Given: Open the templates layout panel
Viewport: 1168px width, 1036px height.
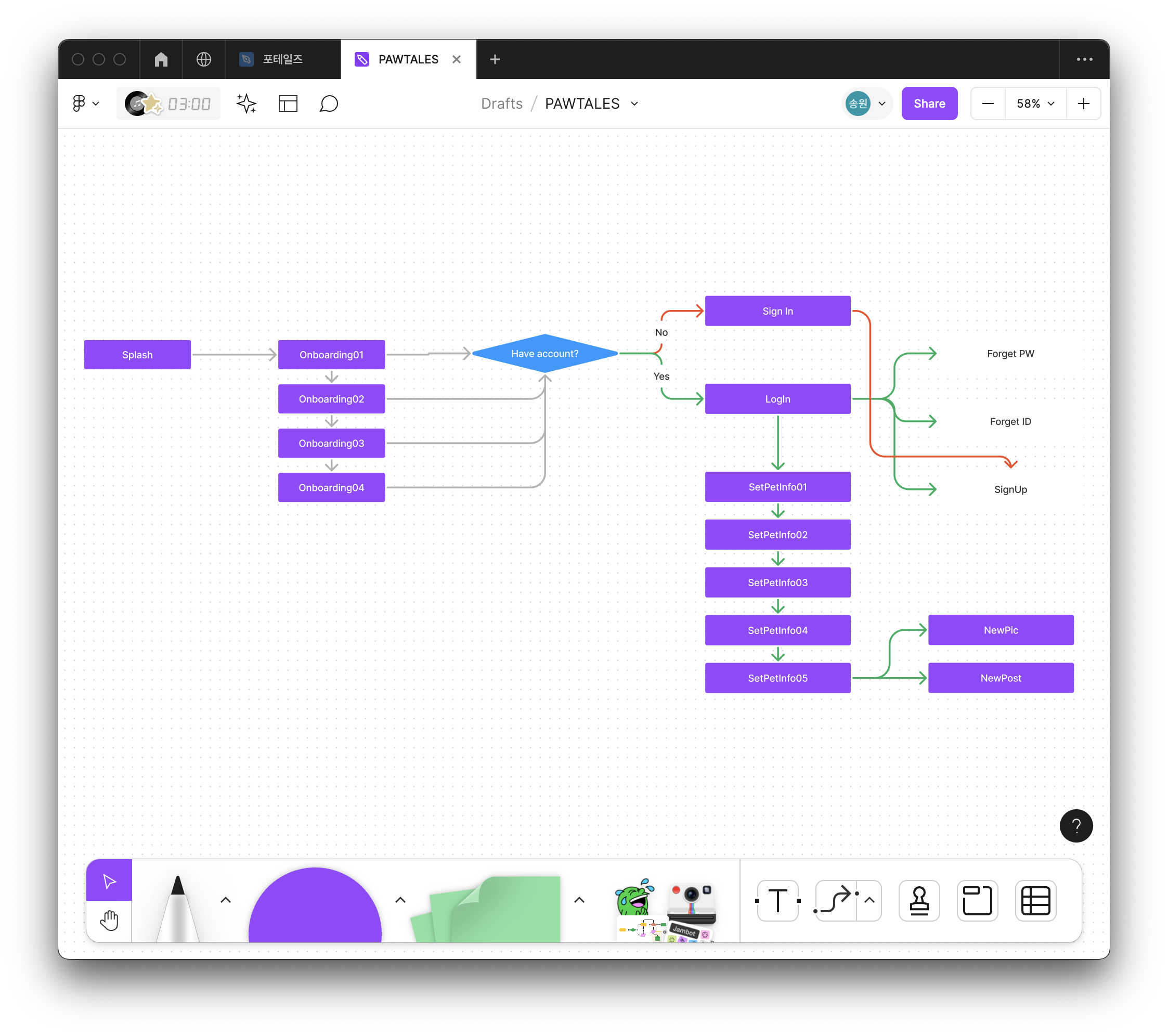Looking at the screenshot, I should click(x=288, y=103).
